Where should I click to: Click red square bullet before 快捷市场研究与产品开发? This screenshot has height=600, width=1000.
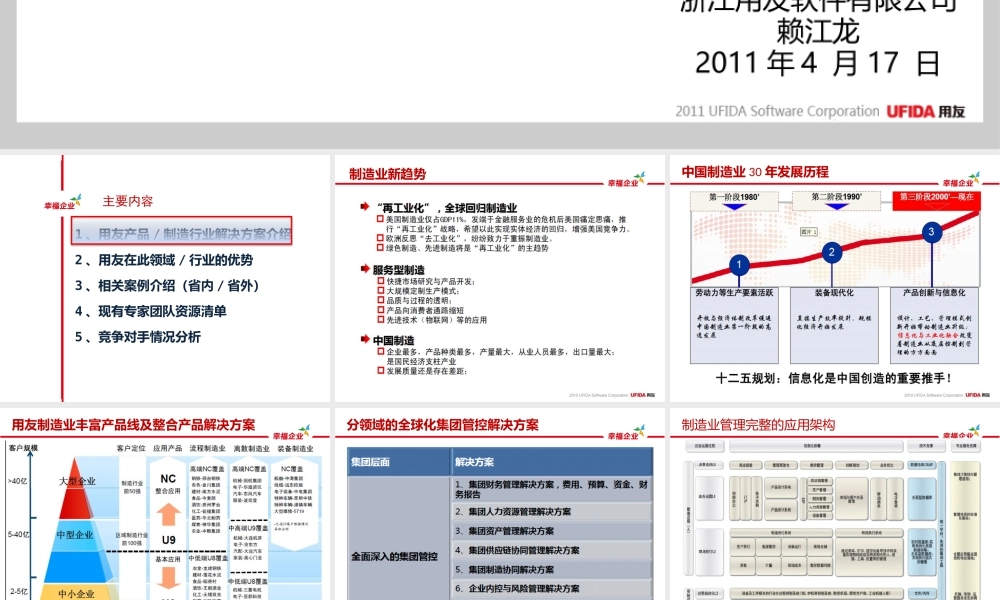tap(381, 281)
